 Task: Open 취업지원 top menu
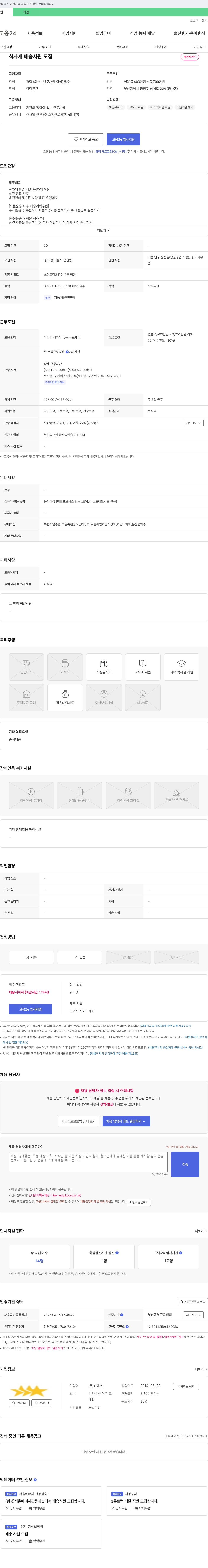69,34
